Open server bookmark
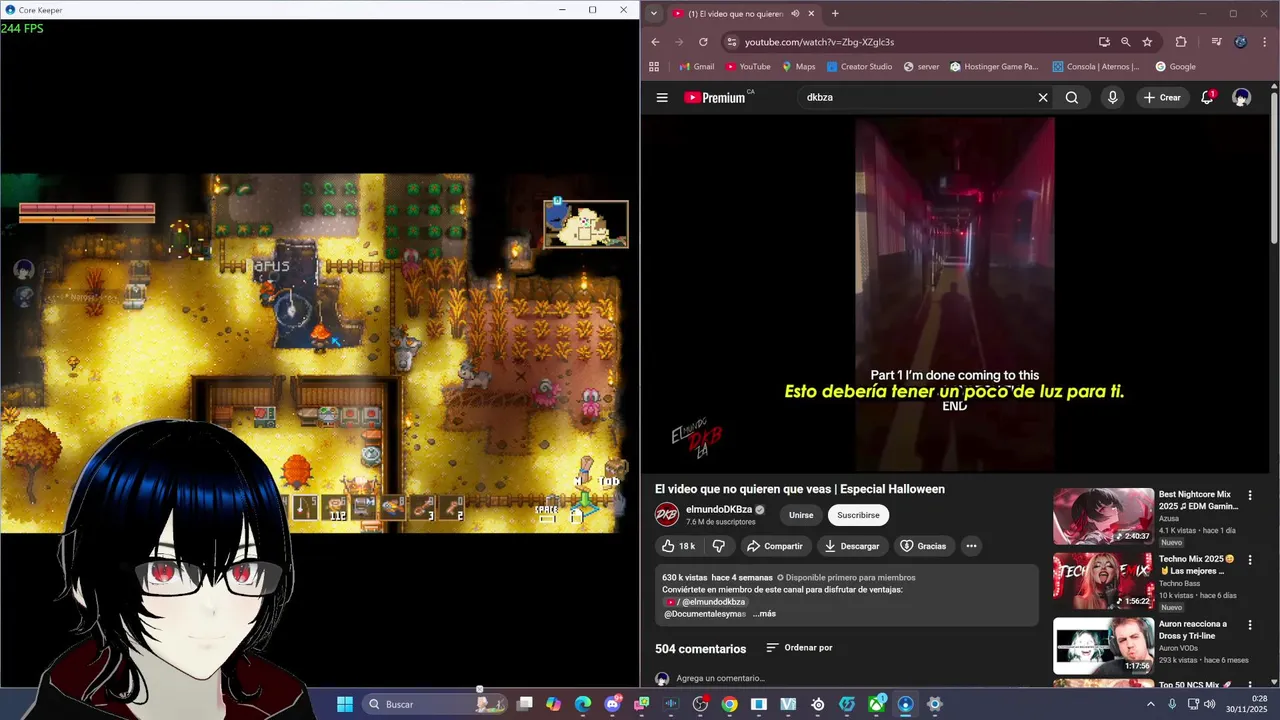The width and height of the screenshot is (1280, 720). (x=921, y=67)
